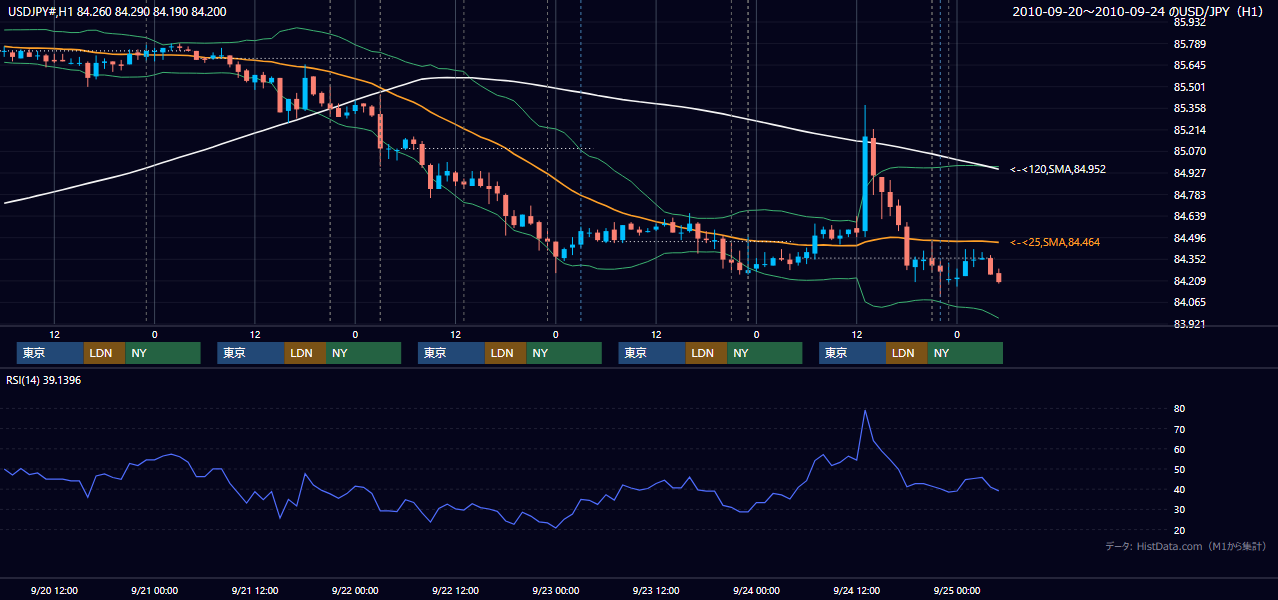The height and width of the screenshot is (600, 1278).
Task: Click the 東京 session block above 9/20 12:00
Action: point(50,353)
